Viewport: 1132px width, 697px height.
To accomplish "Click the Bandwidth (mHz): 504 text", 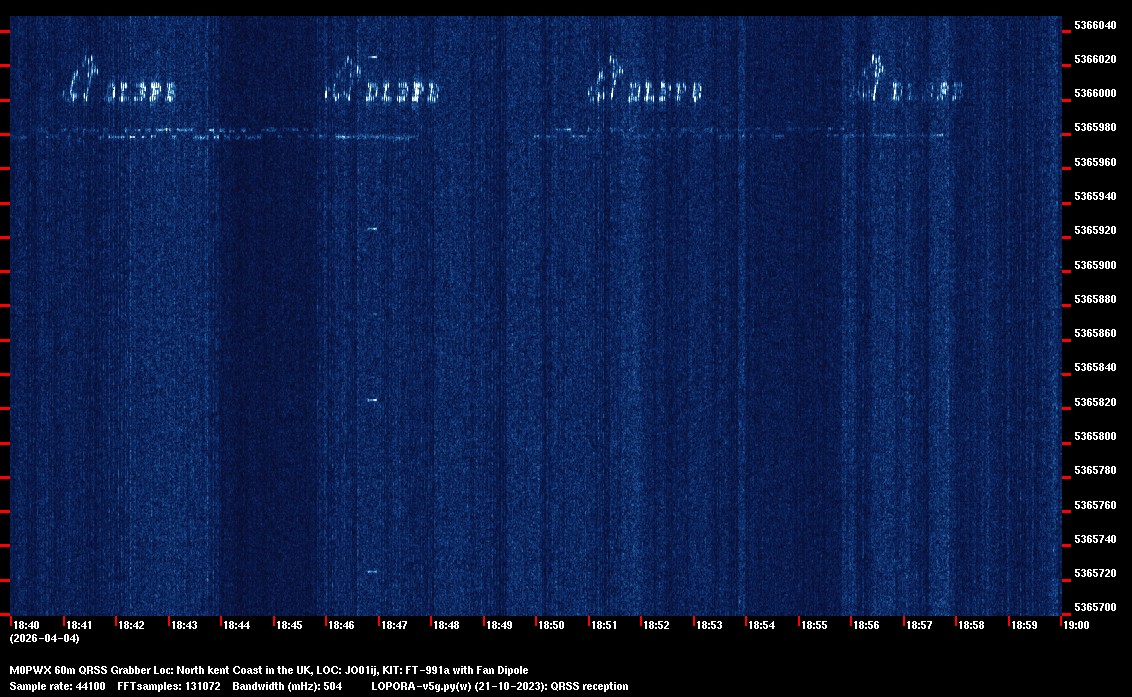I will tap(287, 686).
